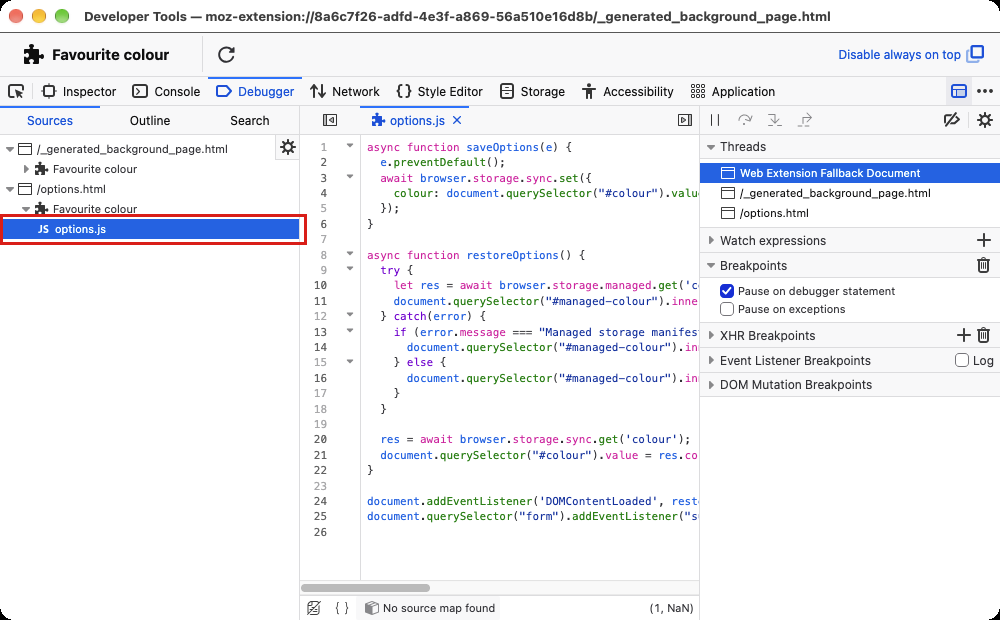
Task: Select the Sources sub-tab
Action: tap(50, 121)
